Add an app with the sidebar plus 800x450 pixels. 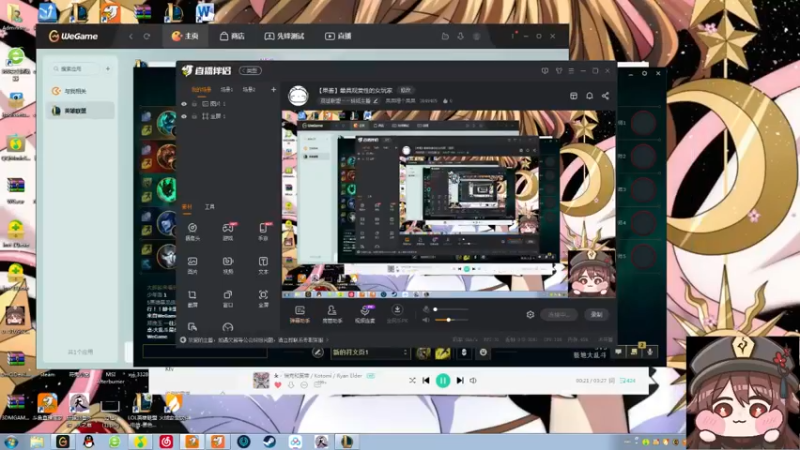[x=108, y=68]
